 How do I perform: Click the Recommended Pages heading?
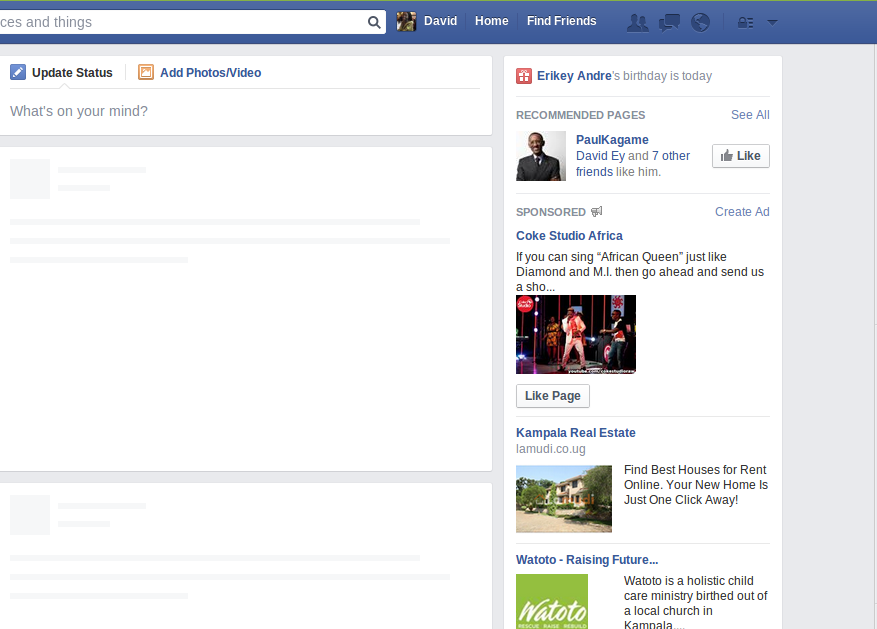coord(581,115)
